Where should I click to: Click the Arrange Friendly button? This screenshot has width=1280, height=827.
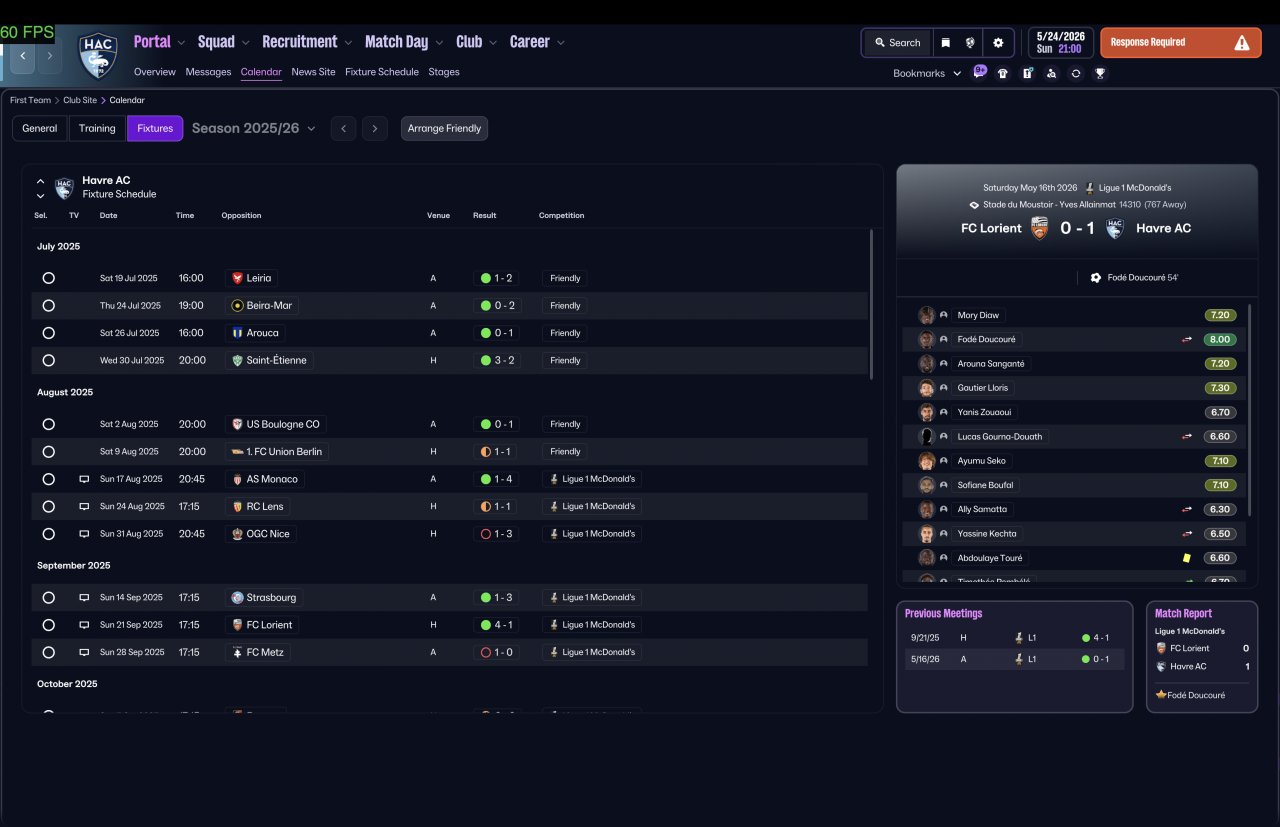pos(444,128)
